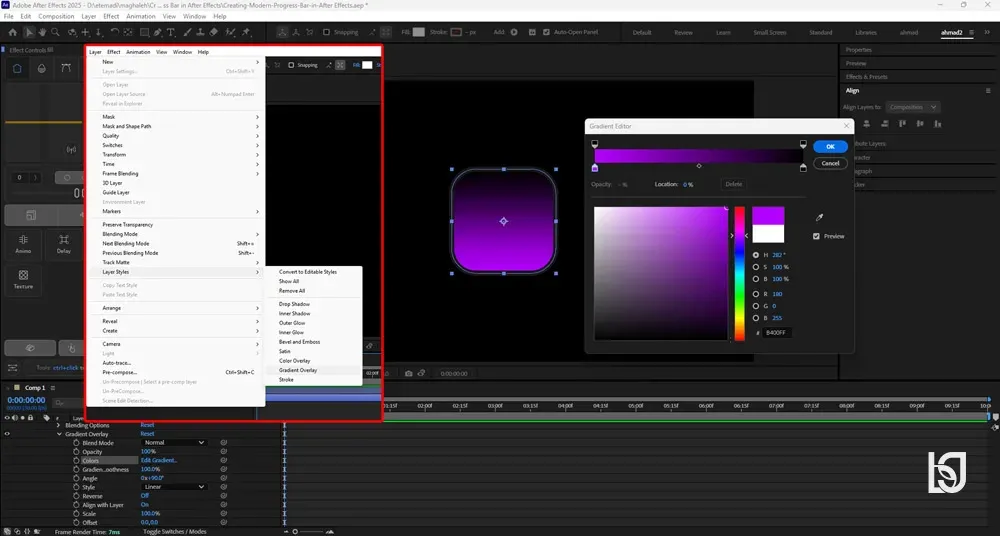Select the Eraser tool
Image resolution: width=1000 pixels, height=536 pixels.
pyautogui.click(x=214, y=32)
